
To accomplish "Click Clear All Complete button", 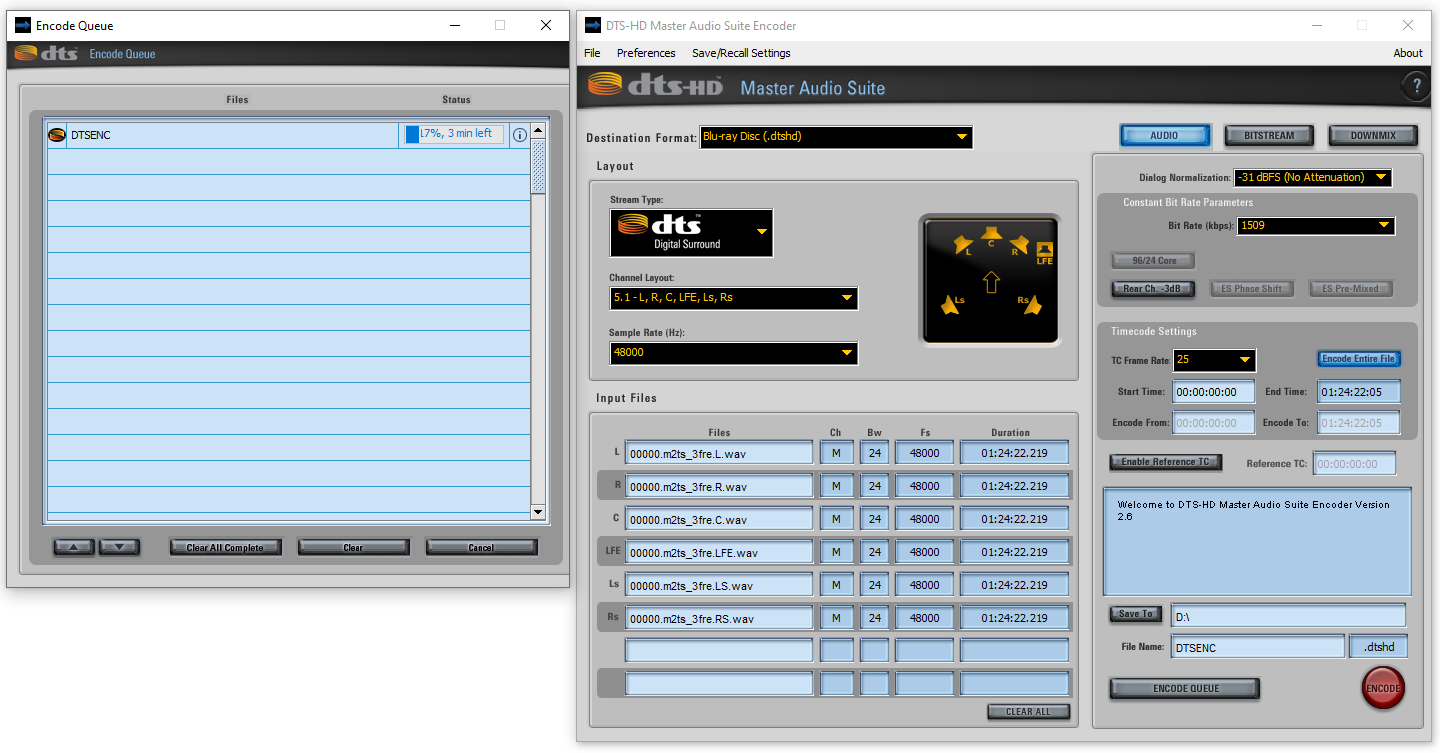I will click(225, 548).
